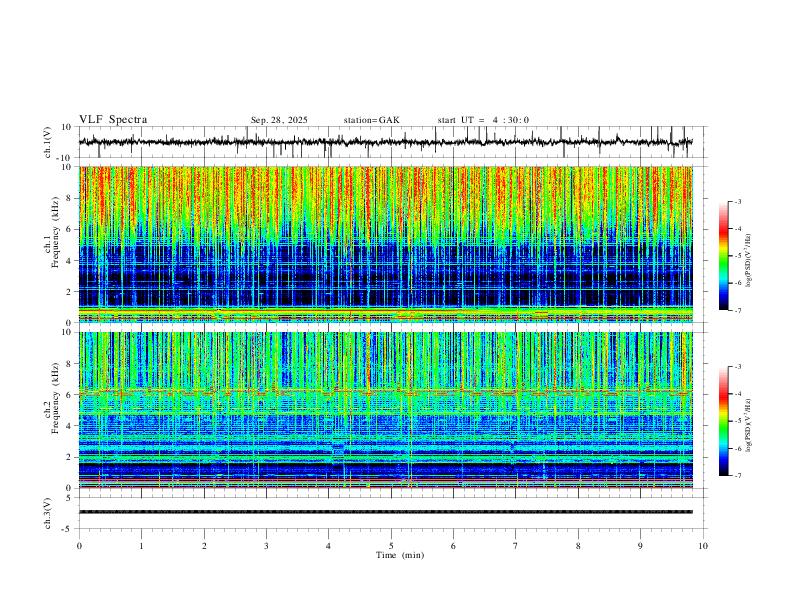Select the date Sep. 28, 2025
792x612 pixels.
pyautogui.click(x=279, y=120)
